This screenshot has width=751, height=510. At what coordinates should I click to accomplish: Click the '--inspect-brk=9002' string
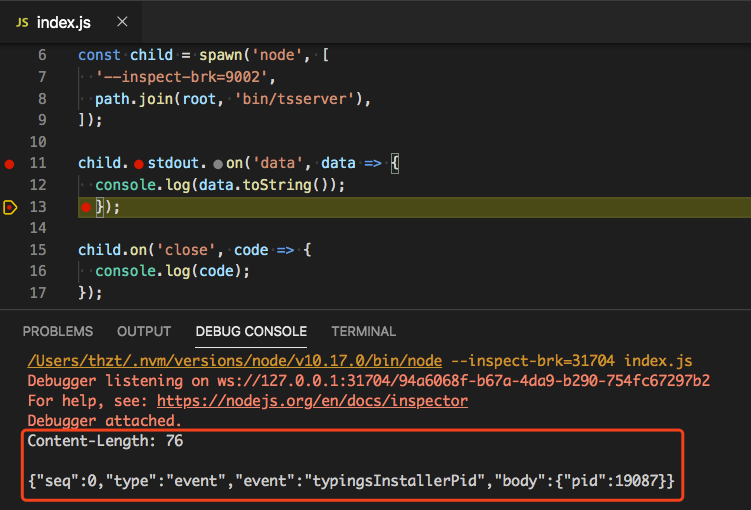(x=182, y=77)
